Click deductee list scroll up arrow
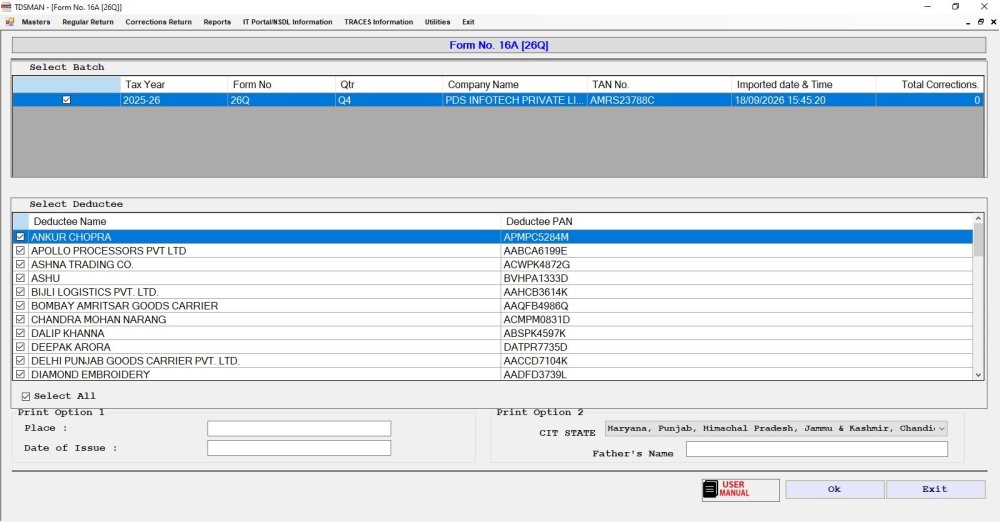The image size is (1000, 522). pos(978,219)
